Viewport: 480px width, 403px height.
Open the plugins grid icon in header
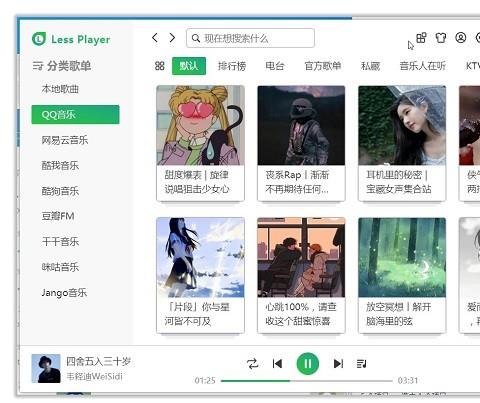click(x=421, y=38)
